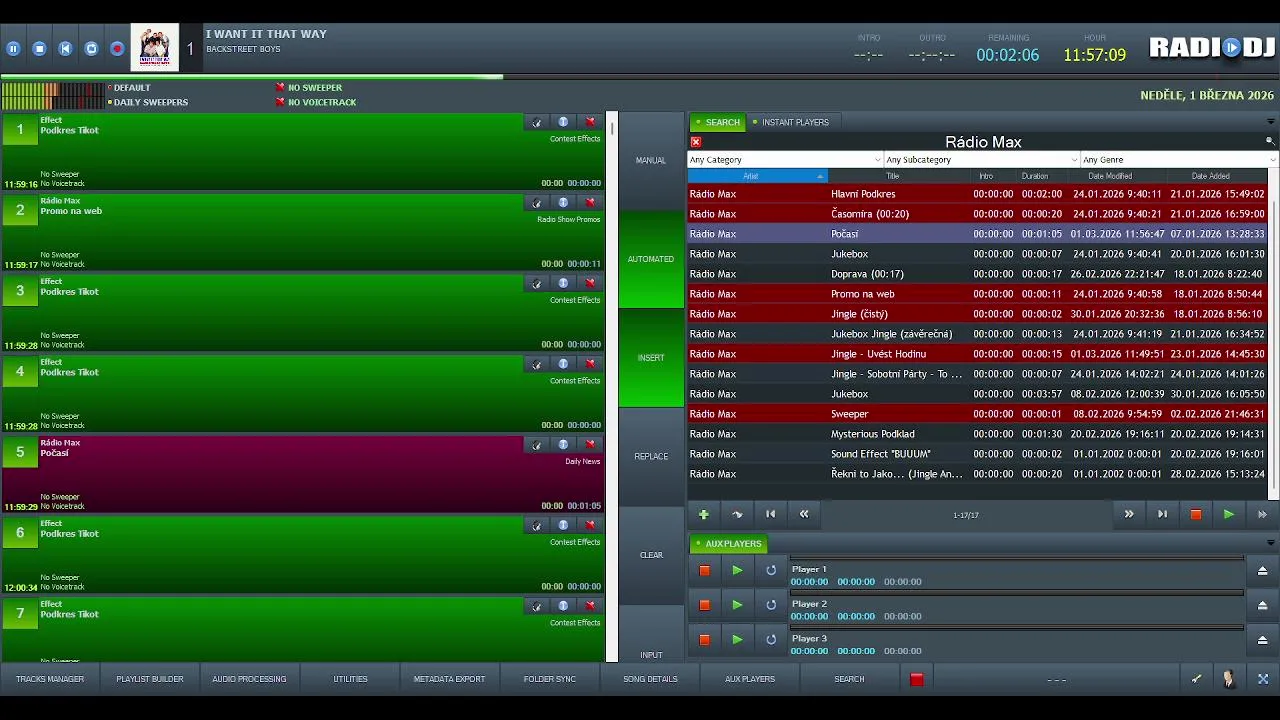Select the AUX PLAYERS tab
This screenshot has width=1280, height=720.
(728, 544)
